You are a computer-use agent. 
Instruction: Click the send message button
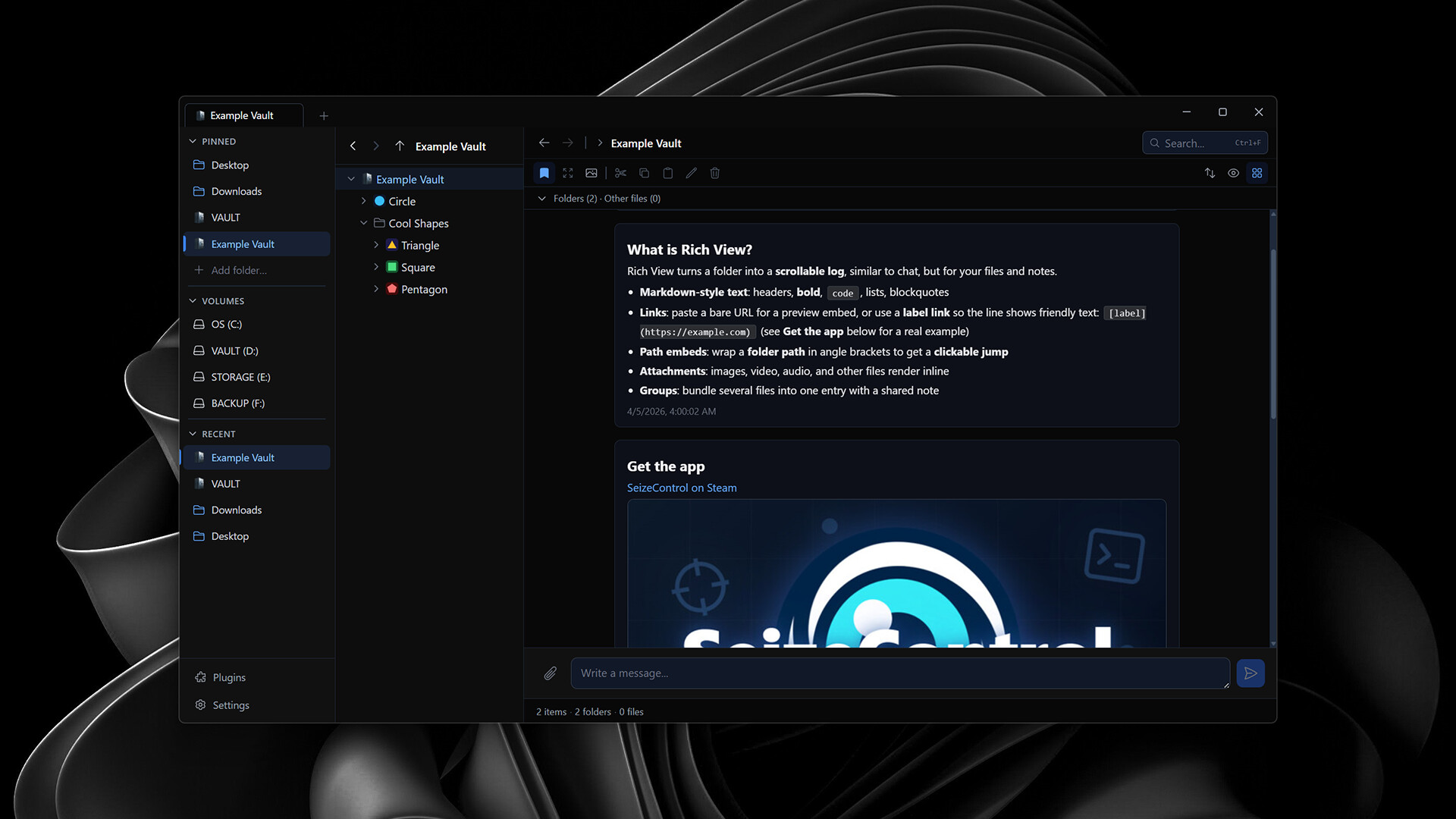click(x=1250, y=673)
